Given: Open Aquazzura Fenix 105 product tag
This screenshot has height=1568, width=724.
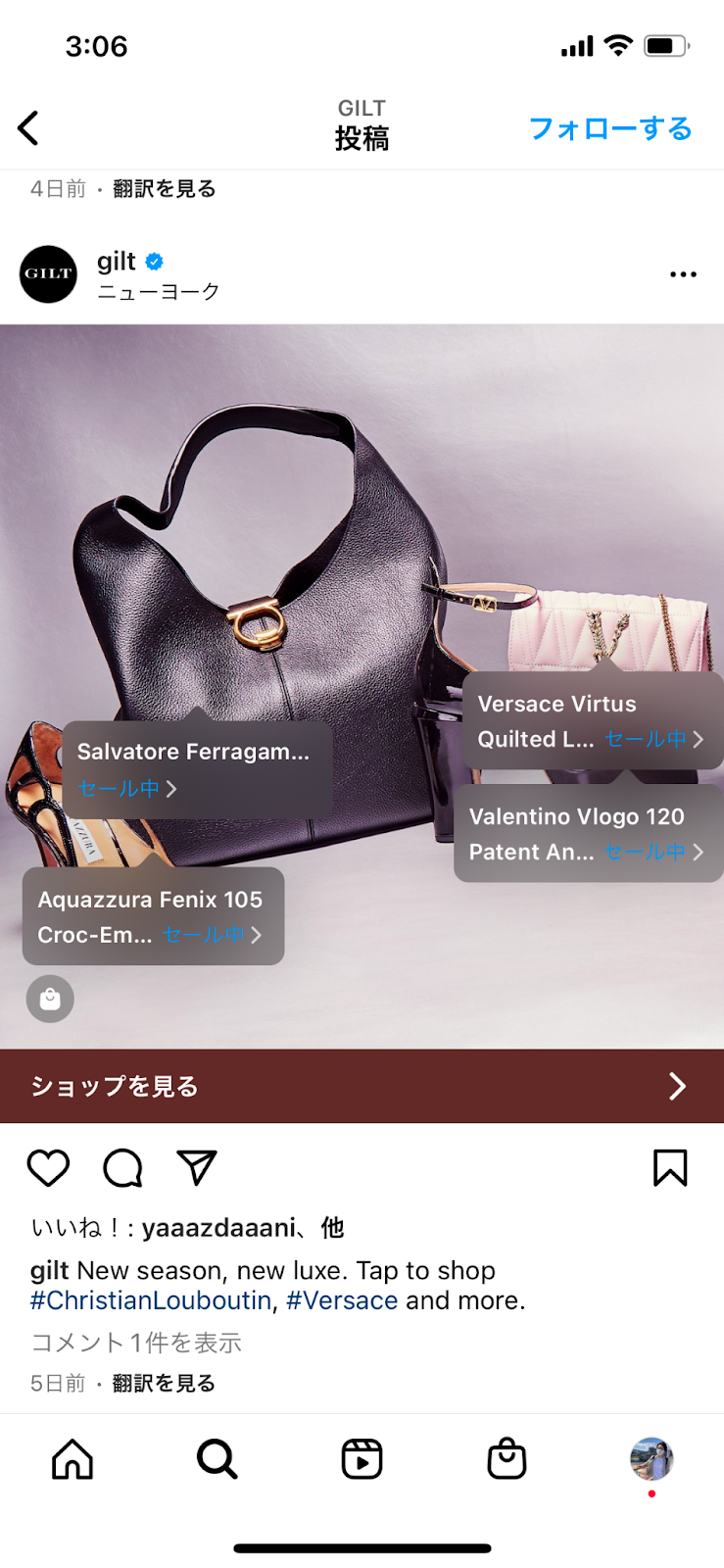Looking at the screenshot, I should [x=154, y=916].
